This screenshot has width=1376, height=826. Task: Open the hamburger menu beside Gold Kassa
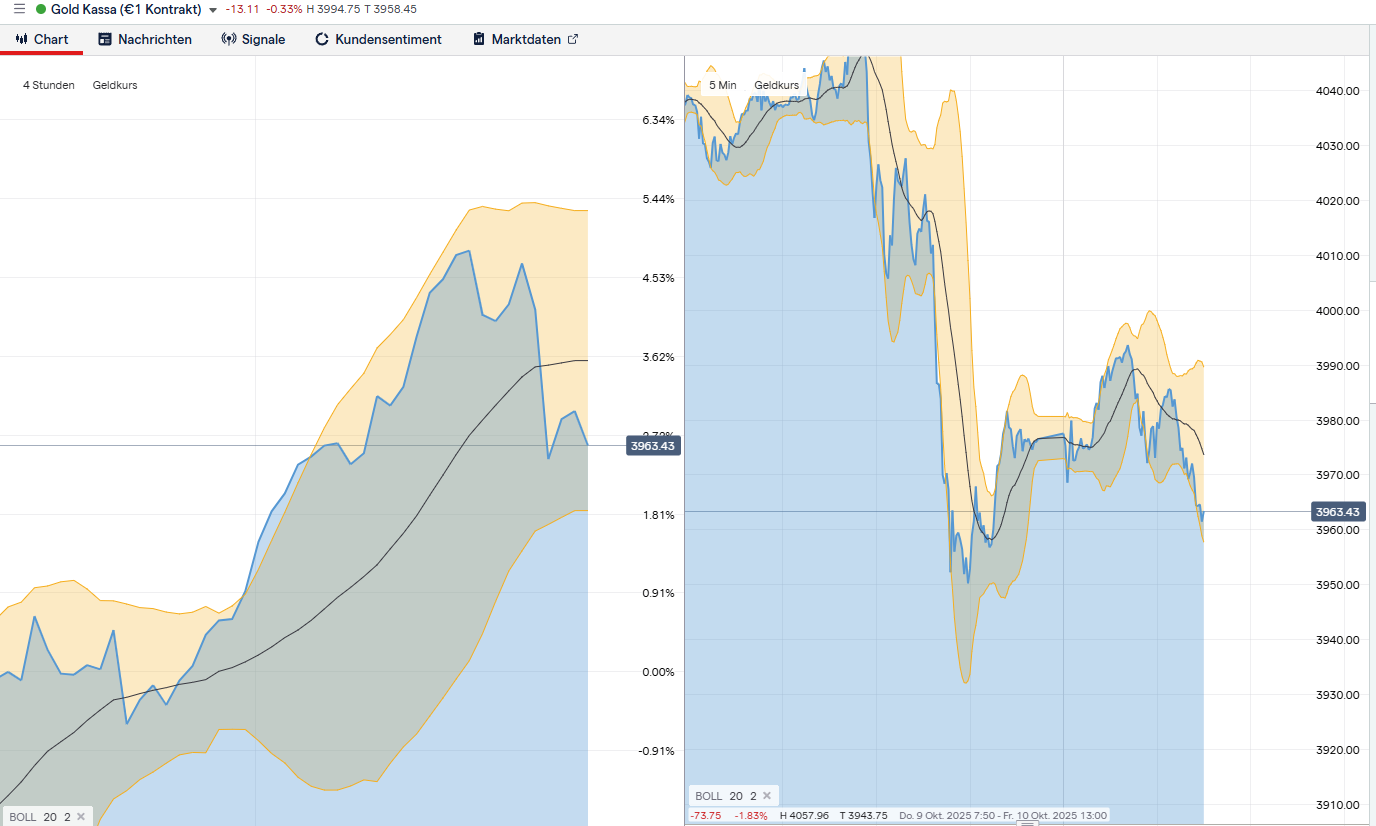(19, 9)
